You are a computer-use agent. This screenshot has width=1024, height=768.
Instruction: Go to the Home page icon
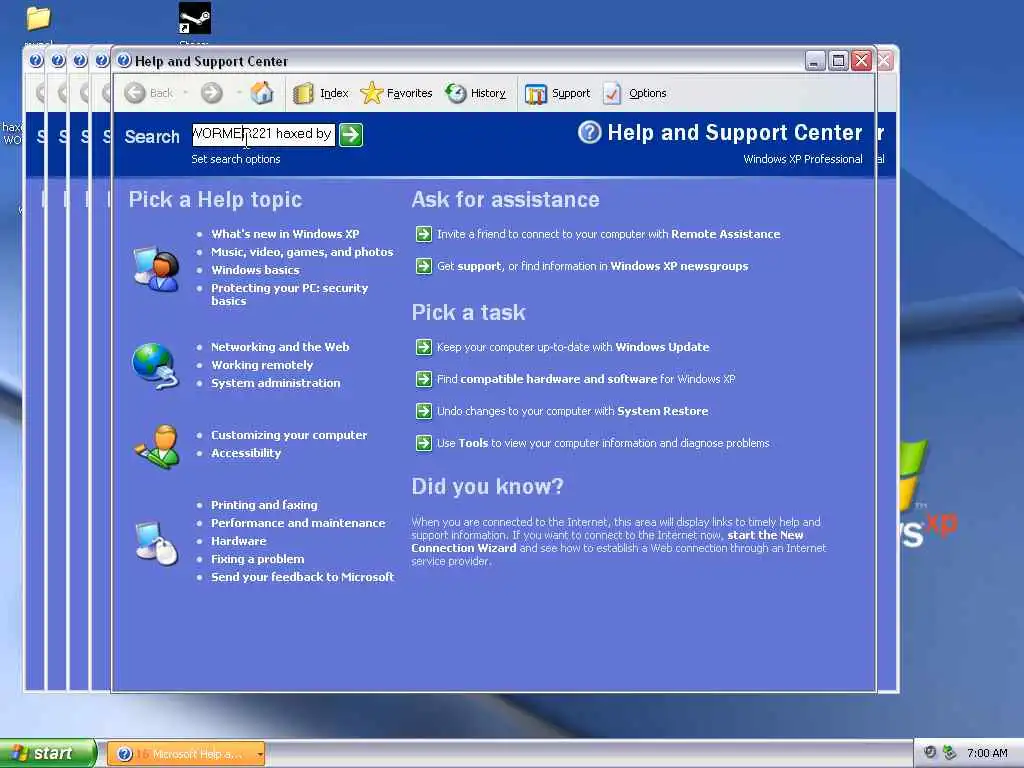(x=262, y=93)
